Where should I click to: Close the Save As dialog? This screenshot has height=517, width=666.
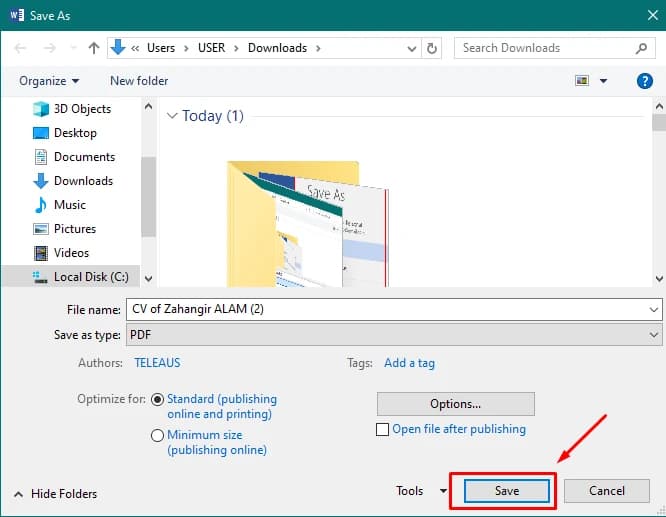pyautogui.click(x=653, y=15)
